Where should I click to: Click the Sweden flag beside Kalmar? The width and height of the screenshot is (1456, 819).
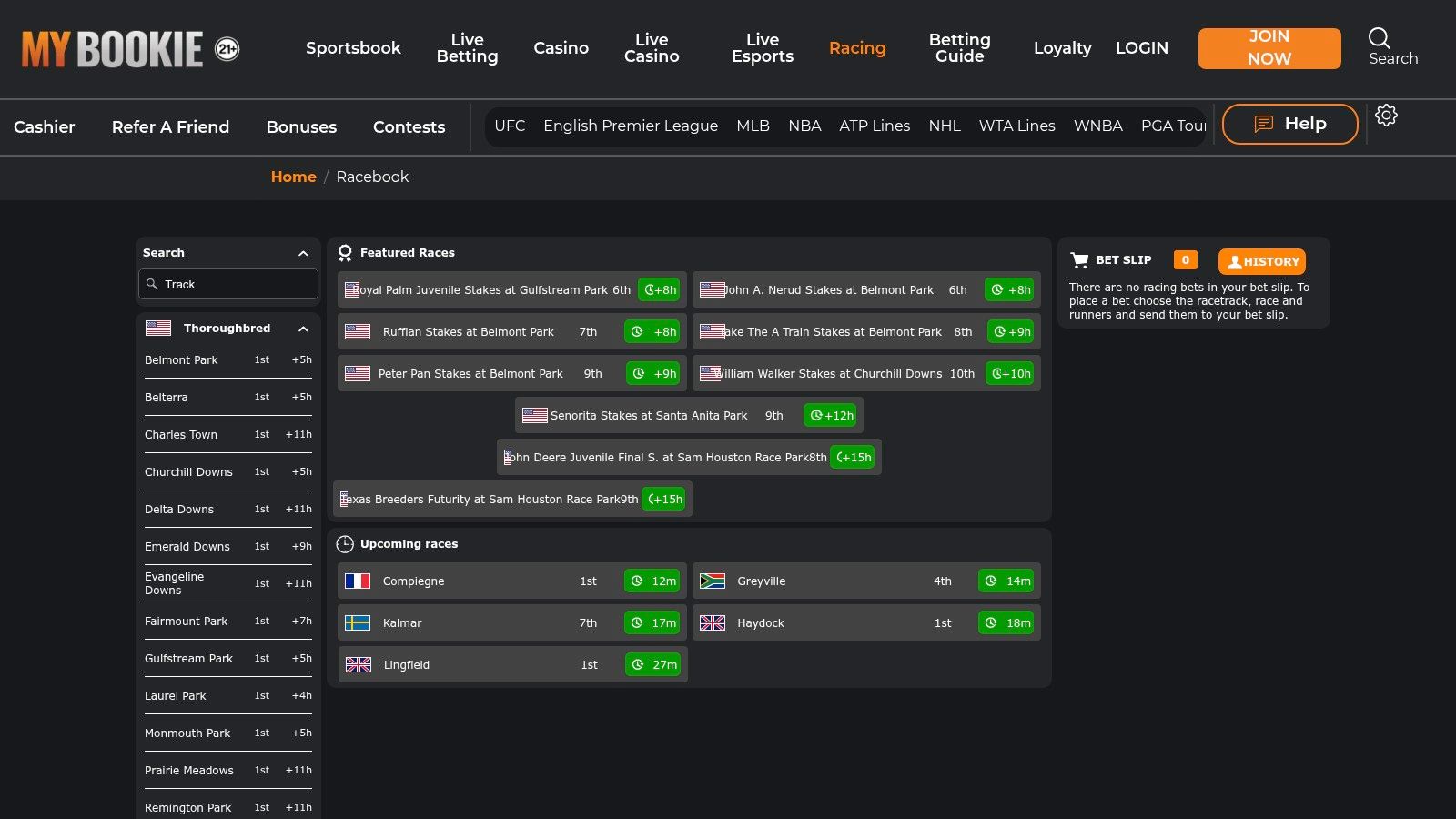[x=358, y=622]
